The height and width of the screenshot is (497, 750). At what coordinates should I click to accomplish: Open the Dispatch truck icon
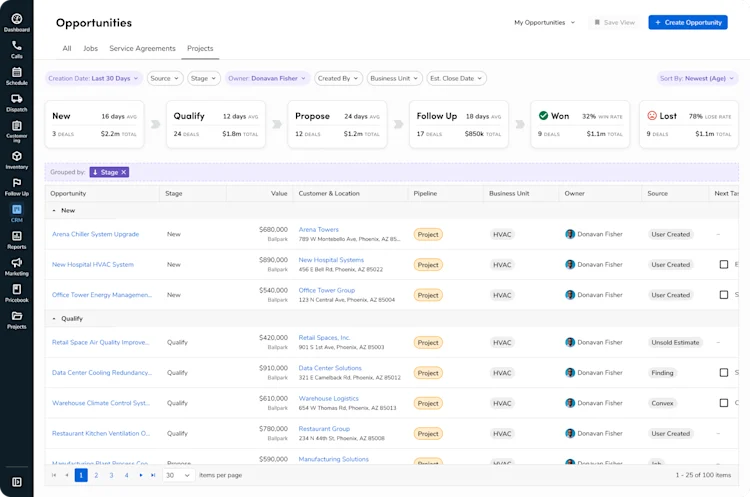point(17,102)
